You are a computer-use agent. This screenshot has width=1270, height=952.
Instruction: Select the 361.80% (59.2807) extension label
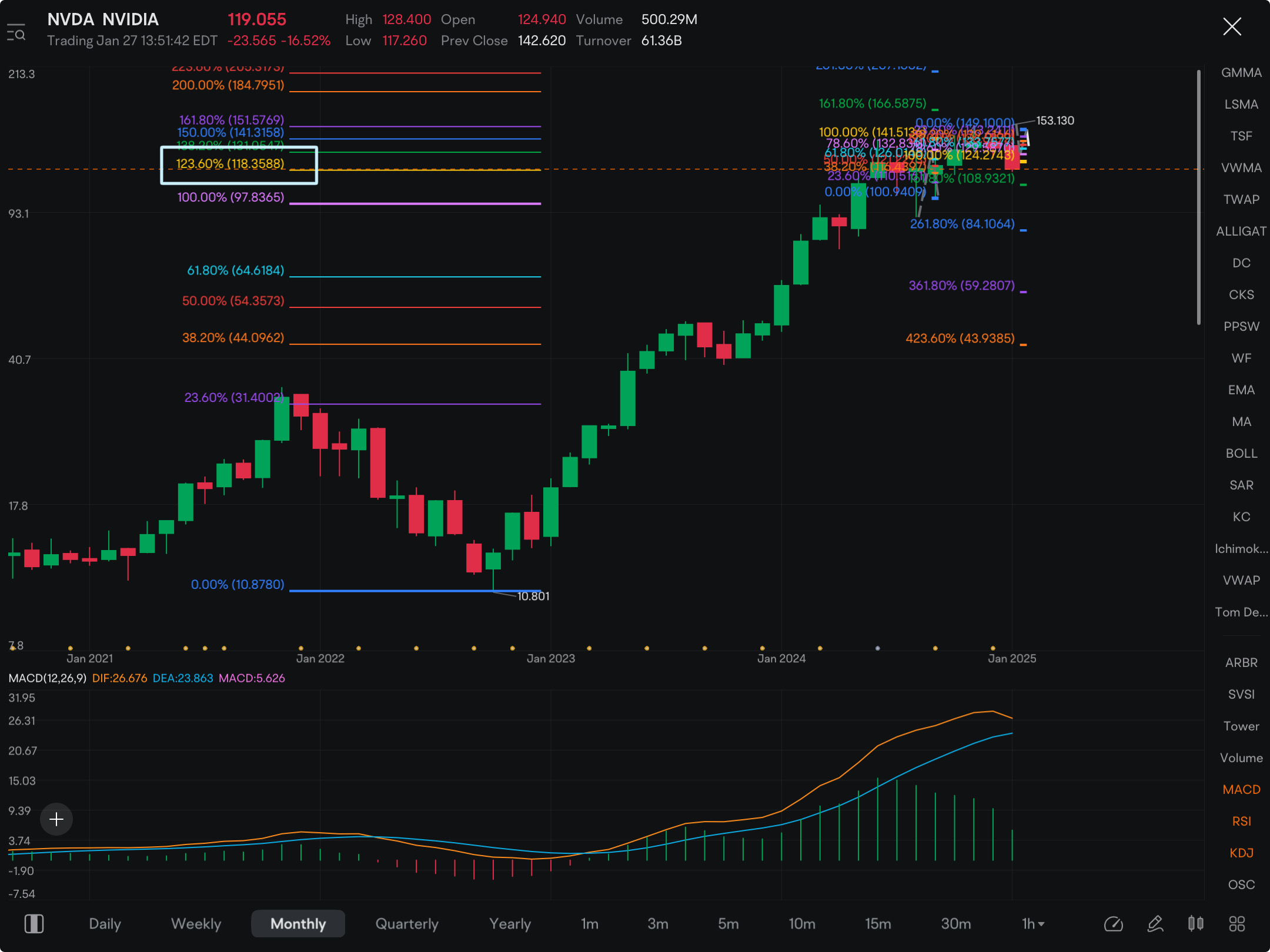962,286
